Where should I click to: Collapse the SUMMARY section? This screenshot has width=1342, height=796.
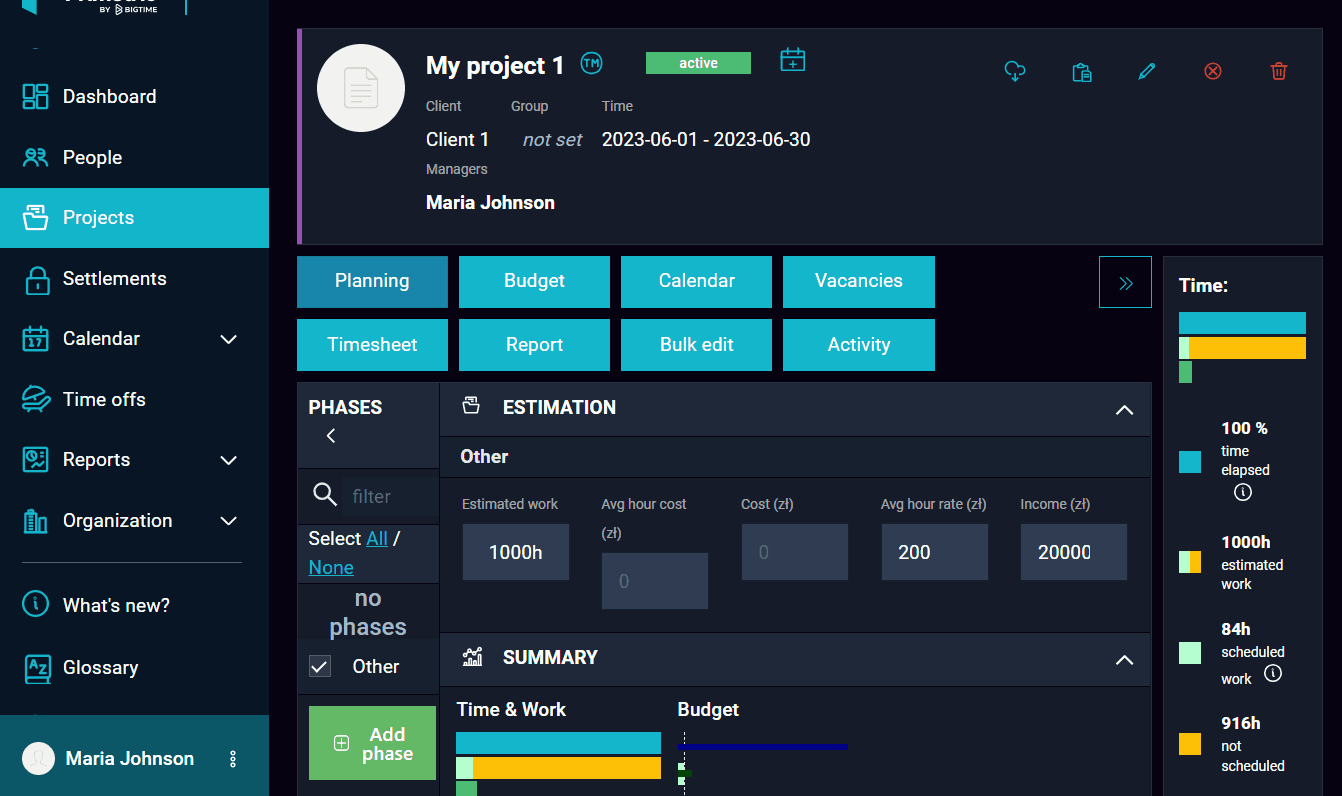[x=1125, y=659]
